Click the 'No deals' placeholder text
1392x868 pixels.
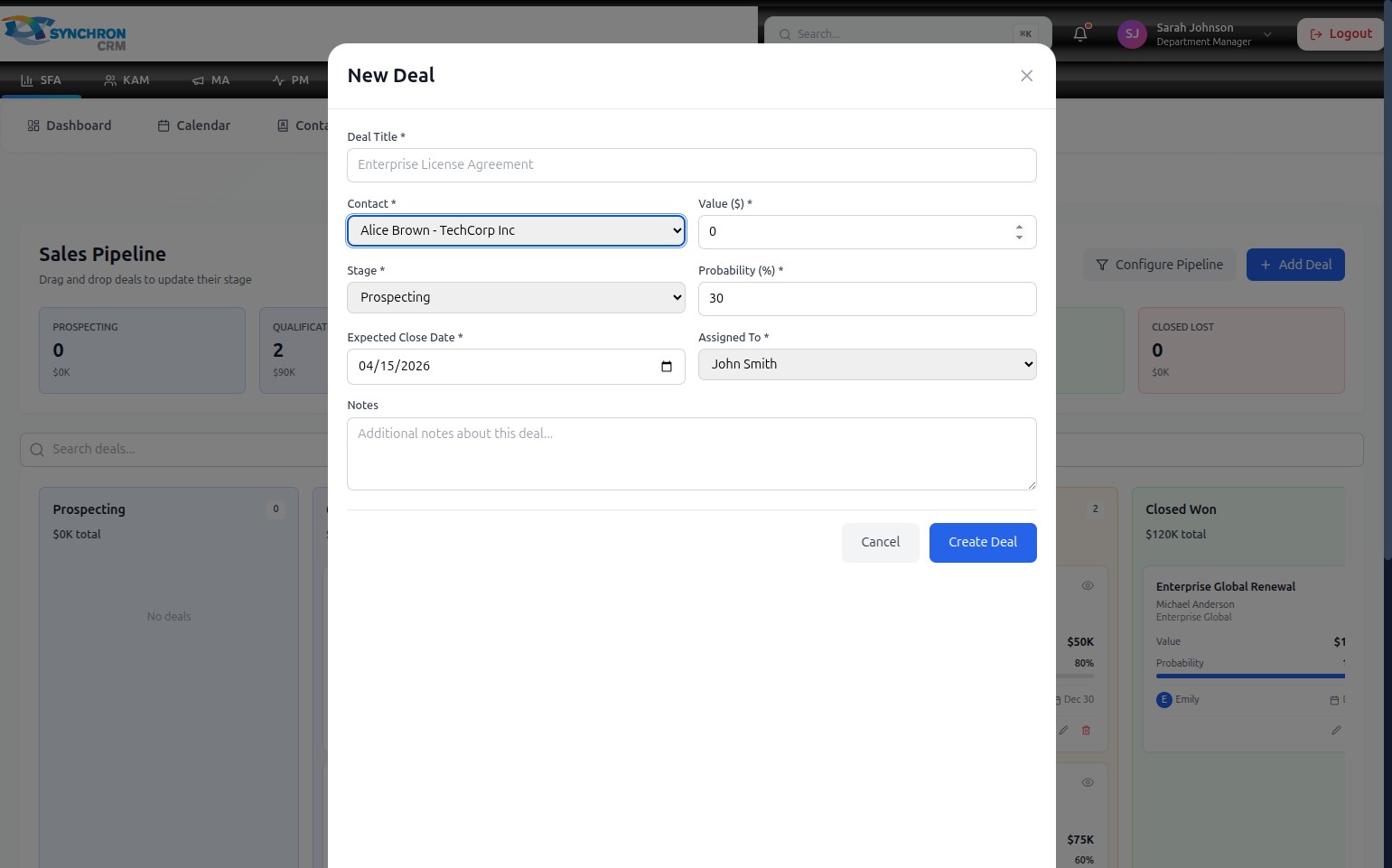tap(169, 617)
